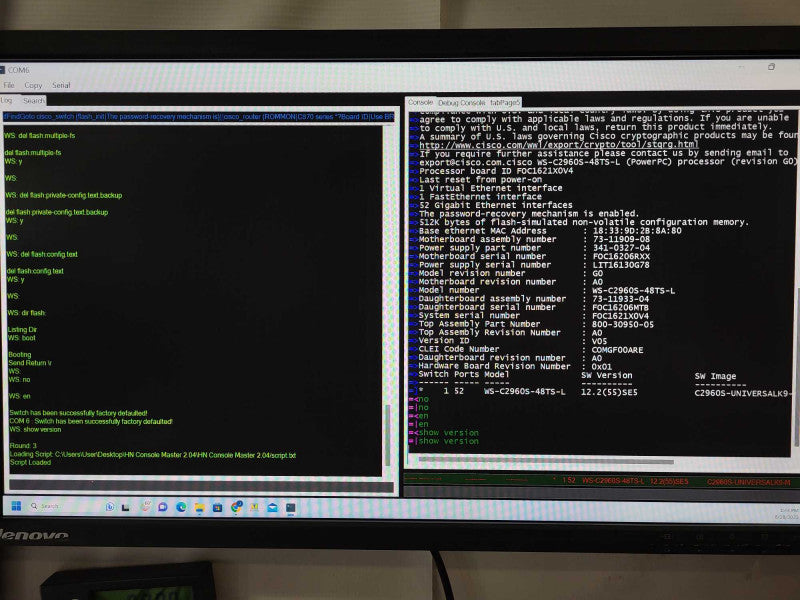Click Base ethernet MAC Address value
800x600 pixels.
click(x=637, y=231)
